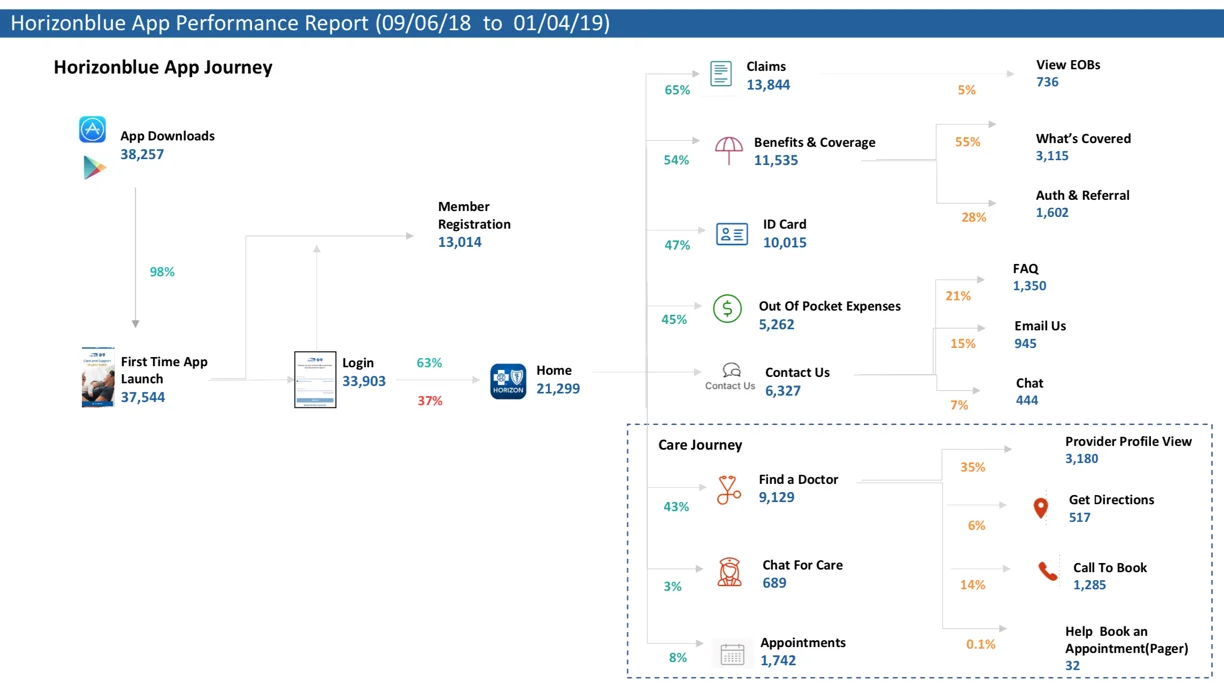
Task: Click App Downloads value 38,257
Action: (x=142, y=154)
